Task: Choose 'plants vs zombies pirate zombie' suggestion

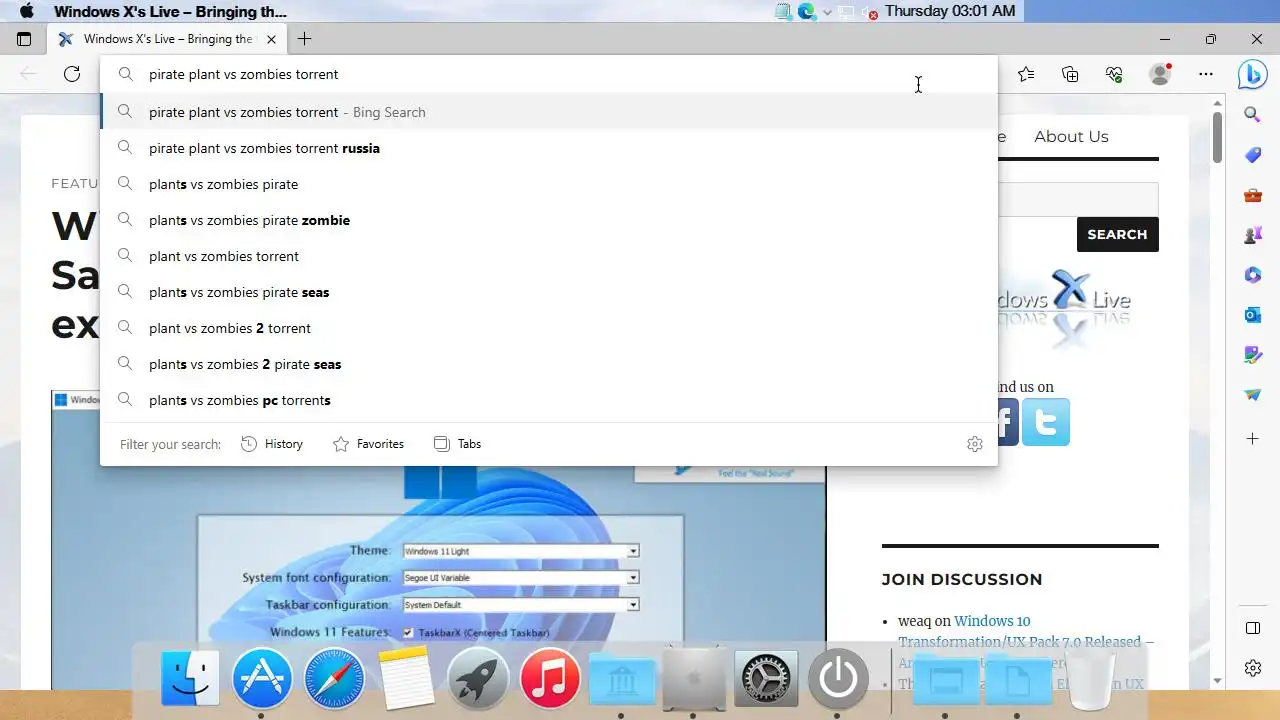Action: [x=548, y=220]
